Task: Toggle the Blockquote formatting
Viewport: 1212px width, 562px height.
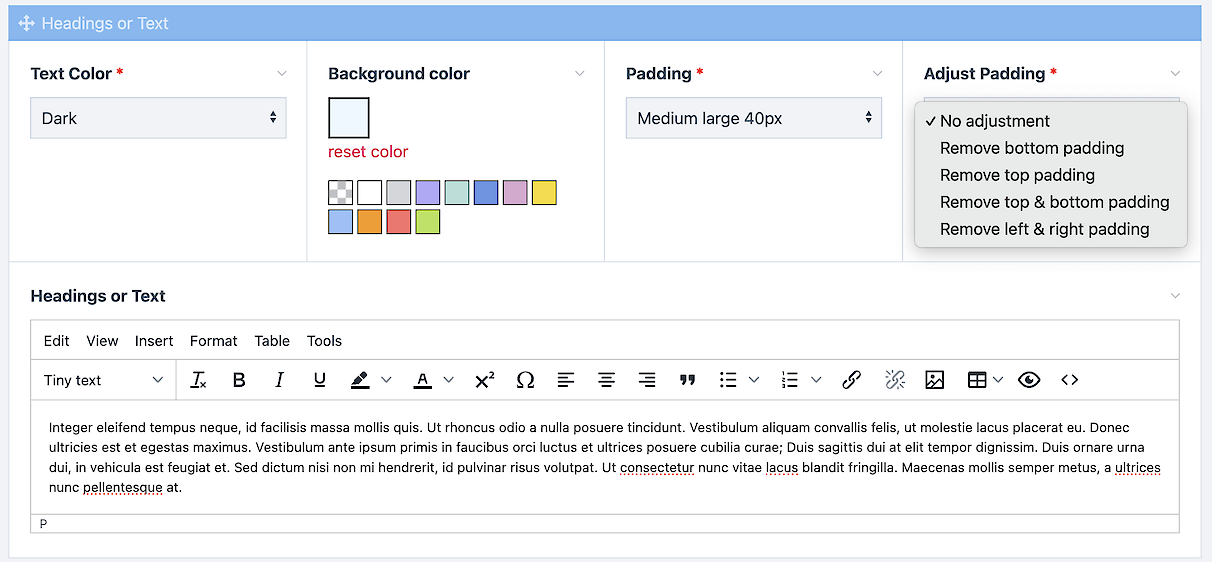Action: pyautogui.click(x=687, y=380)
